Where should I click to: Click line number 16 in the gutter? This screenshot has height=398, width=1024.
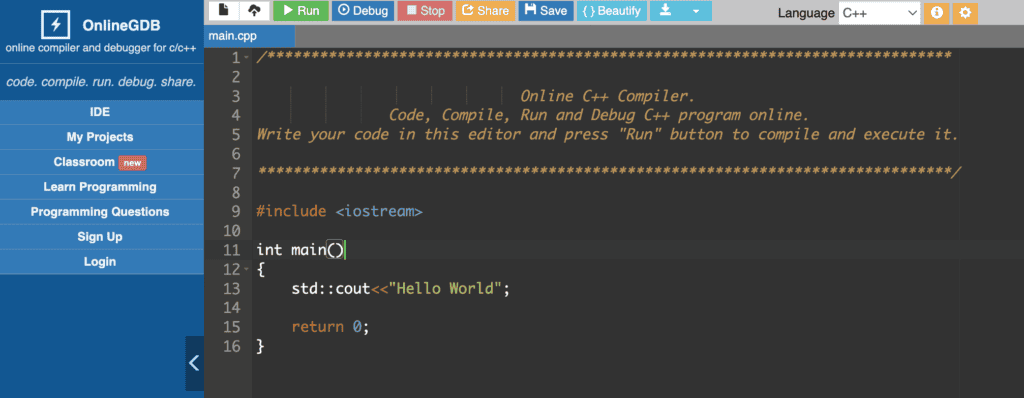tap(232, 346)
